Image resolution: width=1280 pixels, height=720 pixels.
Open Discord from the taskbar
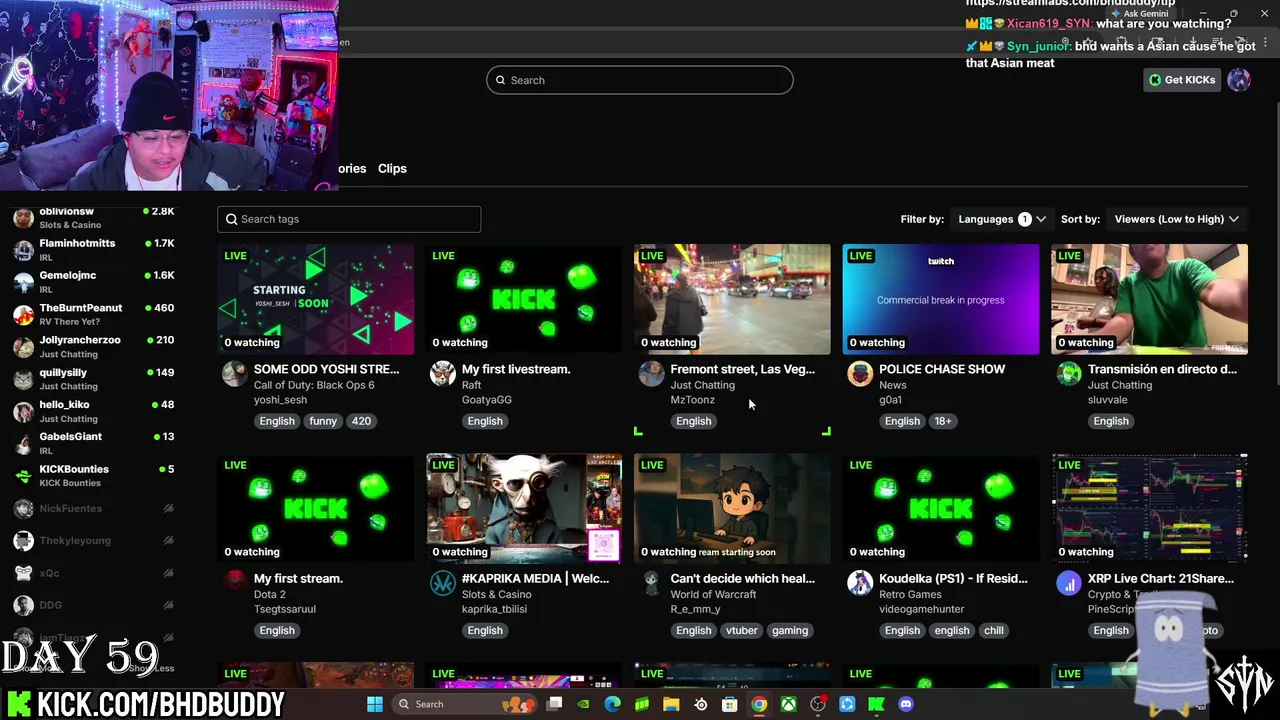[906, 704]
